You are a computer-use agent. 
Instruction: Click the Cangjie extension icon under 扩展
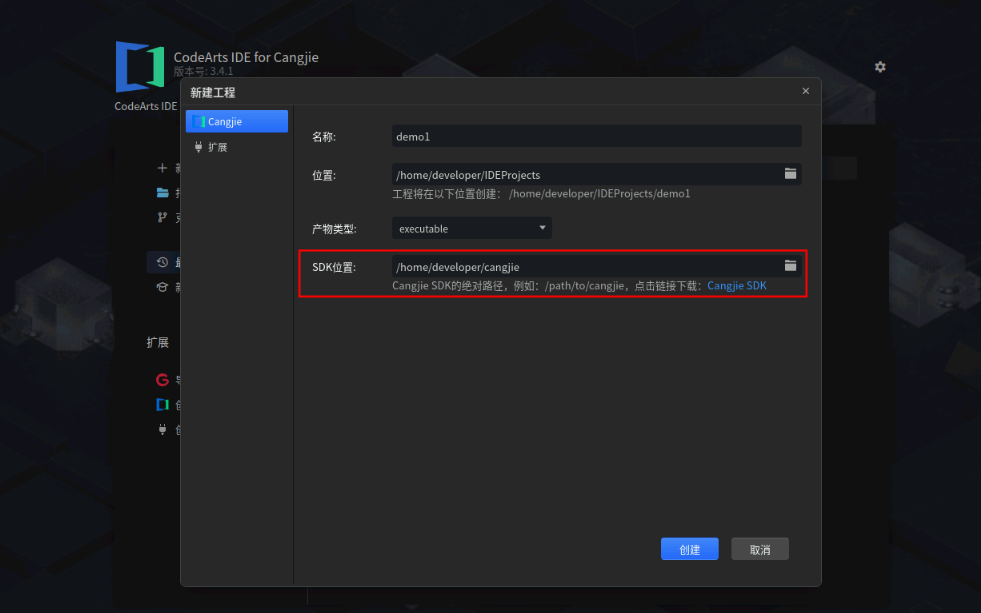pyautogui.click(x=162, y=405)
